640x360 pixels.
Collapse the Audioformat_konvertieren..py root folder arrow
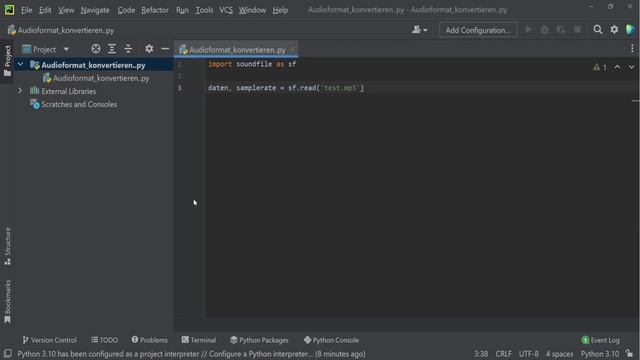point(20,65)
